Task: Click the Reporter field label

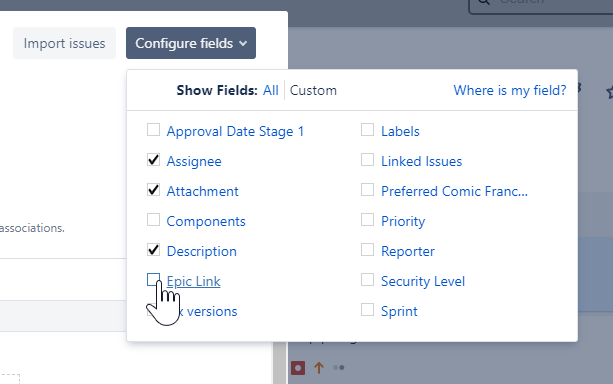Action: click(408, 251)
